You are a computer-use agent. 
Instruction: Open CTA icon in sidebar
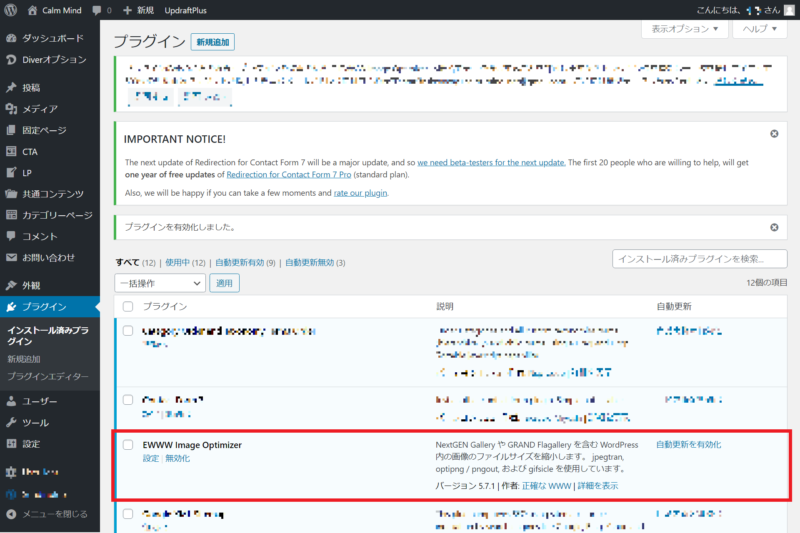tap(11, 151)
